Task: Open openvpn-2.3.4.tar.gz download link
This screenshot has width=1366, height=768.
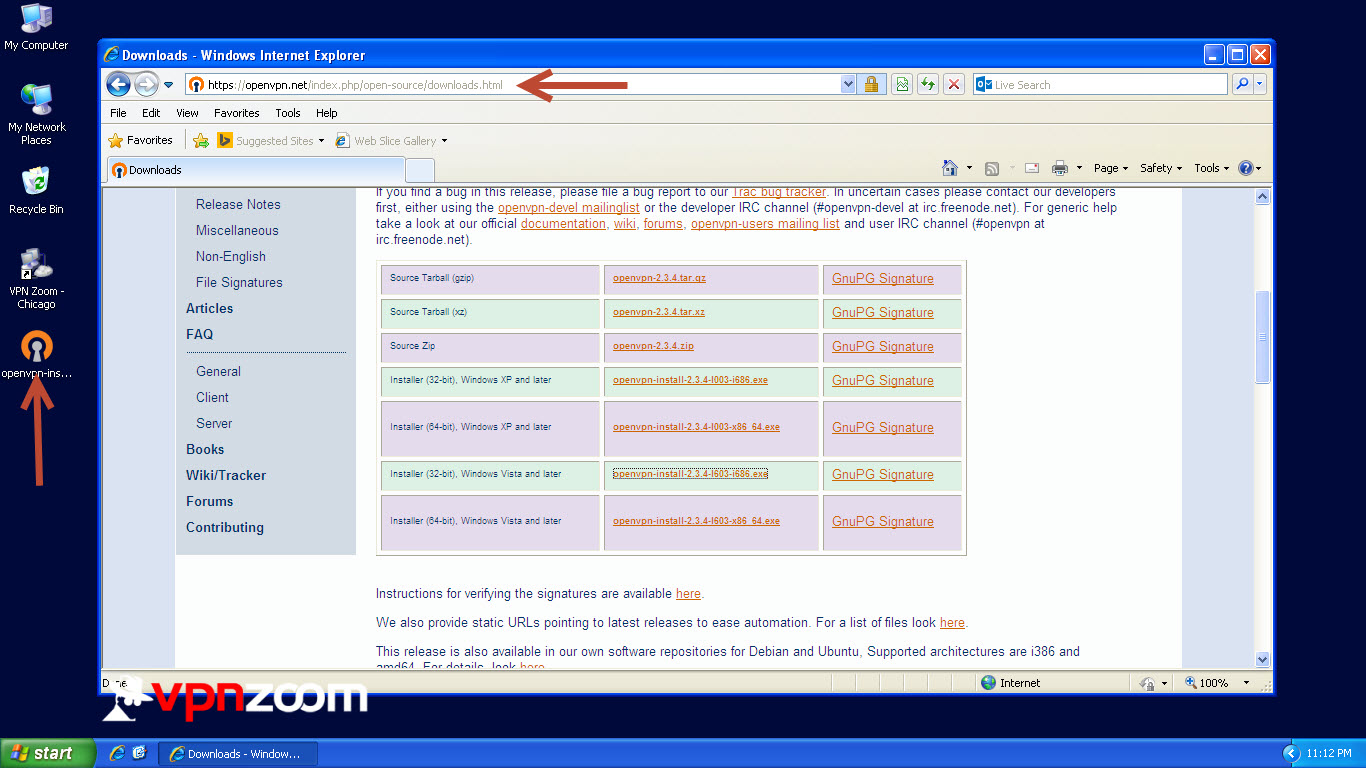Action: (659, 278)
